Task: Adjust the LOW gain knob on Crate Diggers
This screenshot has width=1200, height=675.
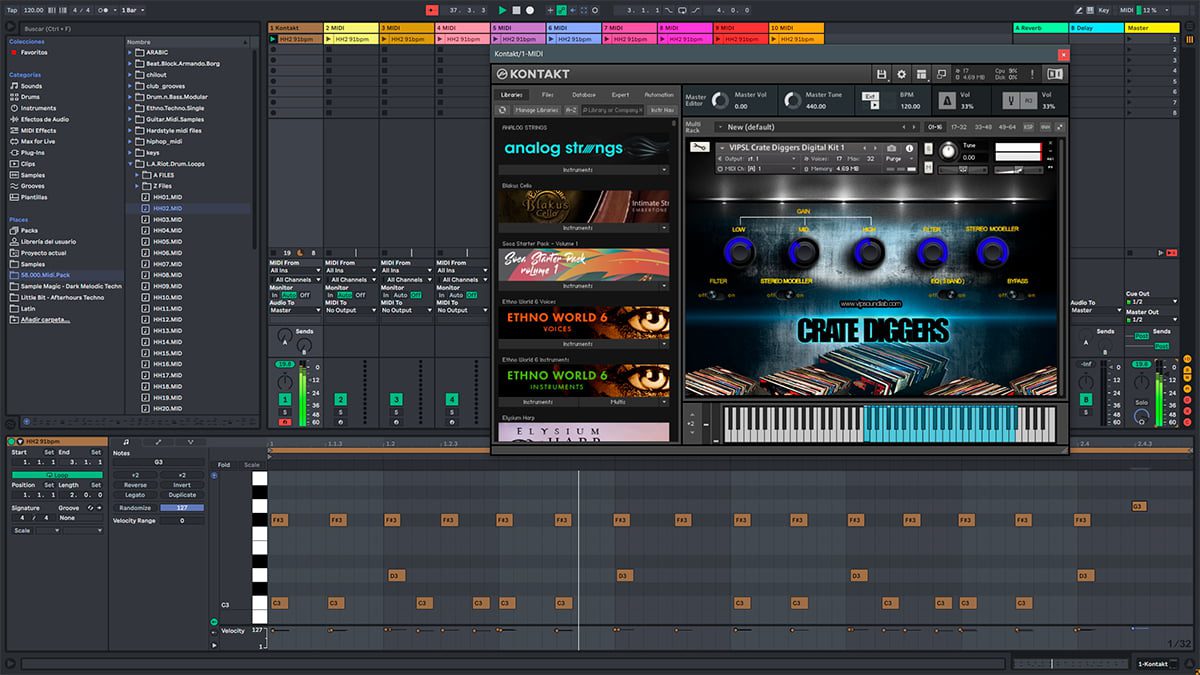Action: 738,251
